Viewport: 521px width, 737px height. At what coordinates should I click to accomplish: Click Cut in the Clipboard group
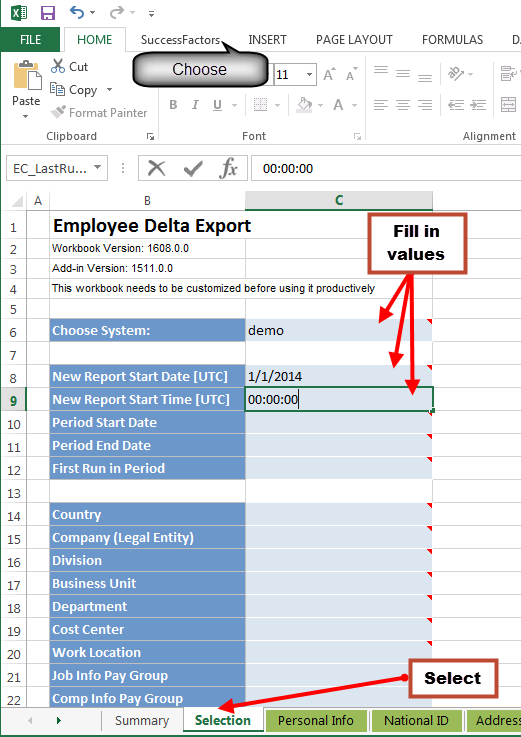point(70,66)
